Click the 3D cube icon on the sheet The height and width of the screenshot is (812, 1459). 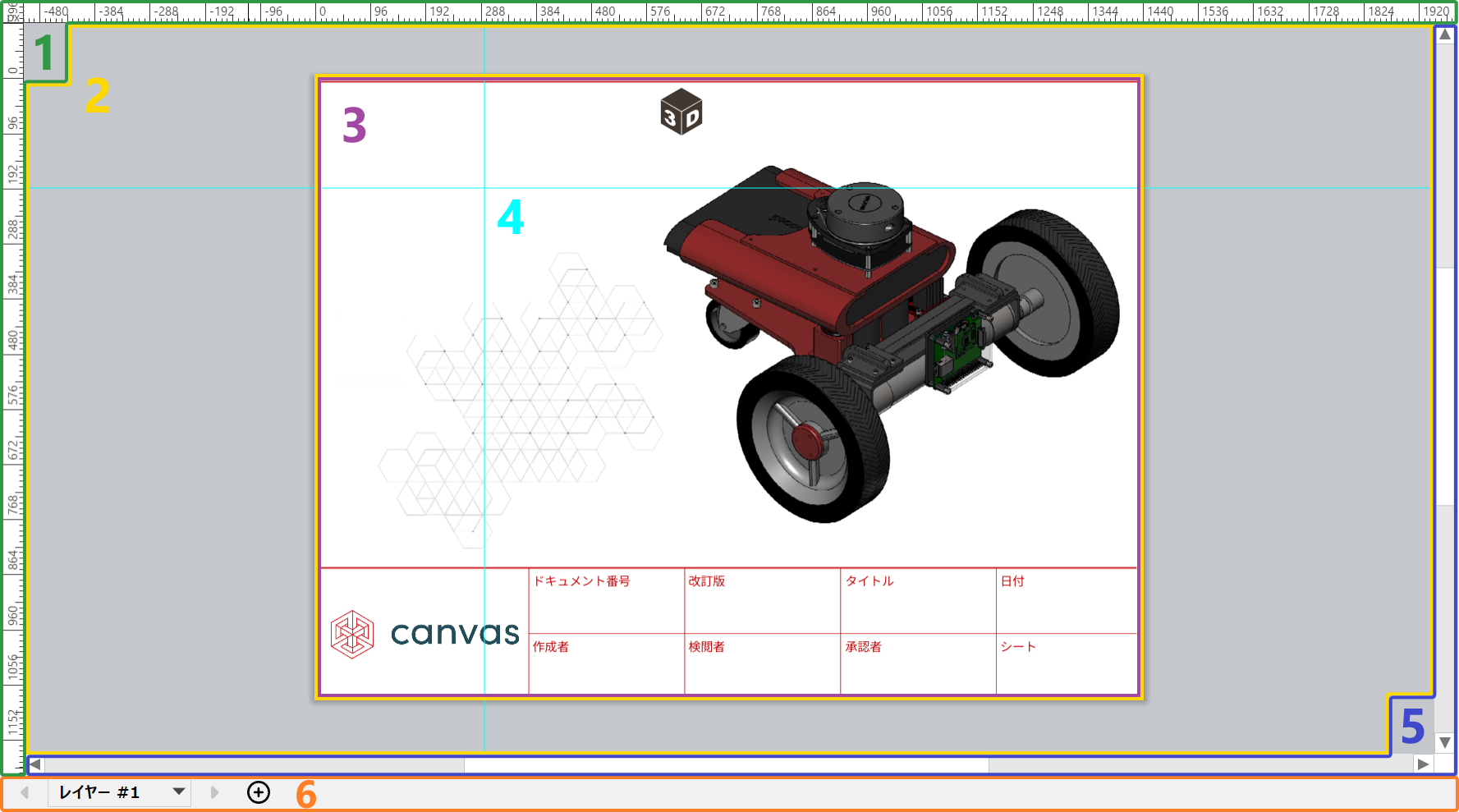[x=681, y=112]
